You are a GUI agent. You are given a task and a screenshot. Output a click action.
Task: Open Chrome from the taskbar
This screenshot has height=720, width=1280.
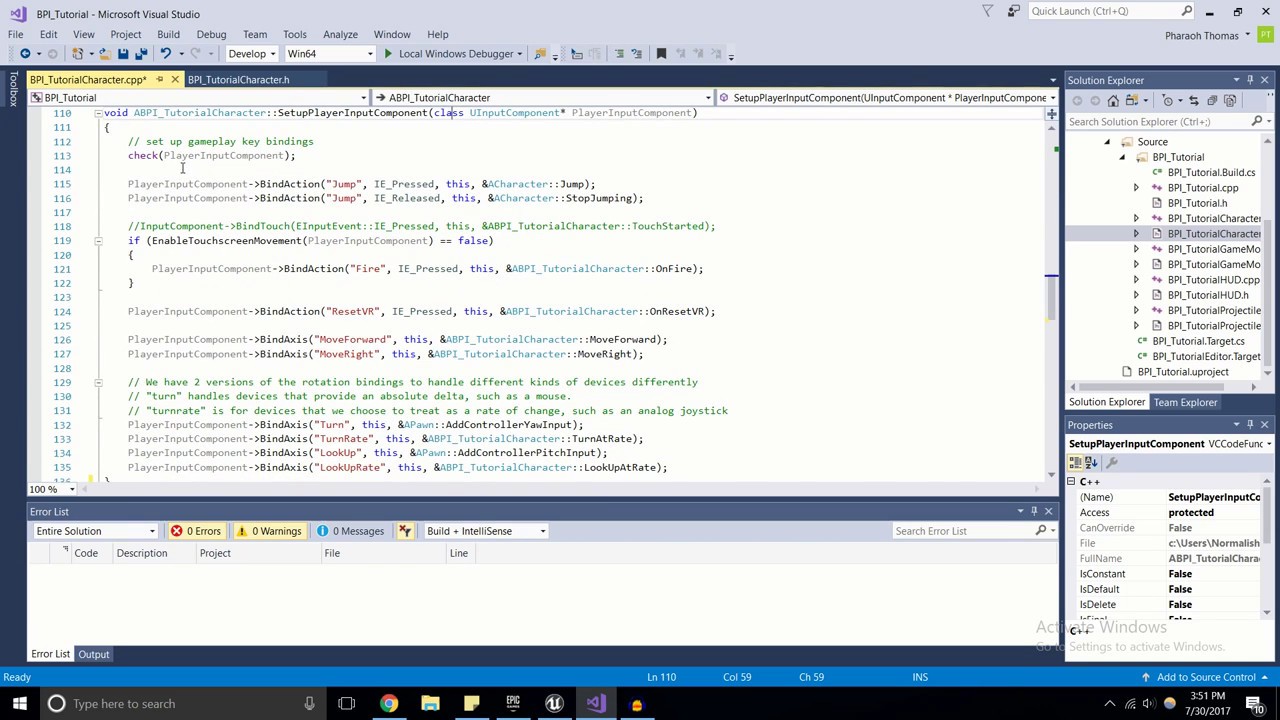pos(388,704)
